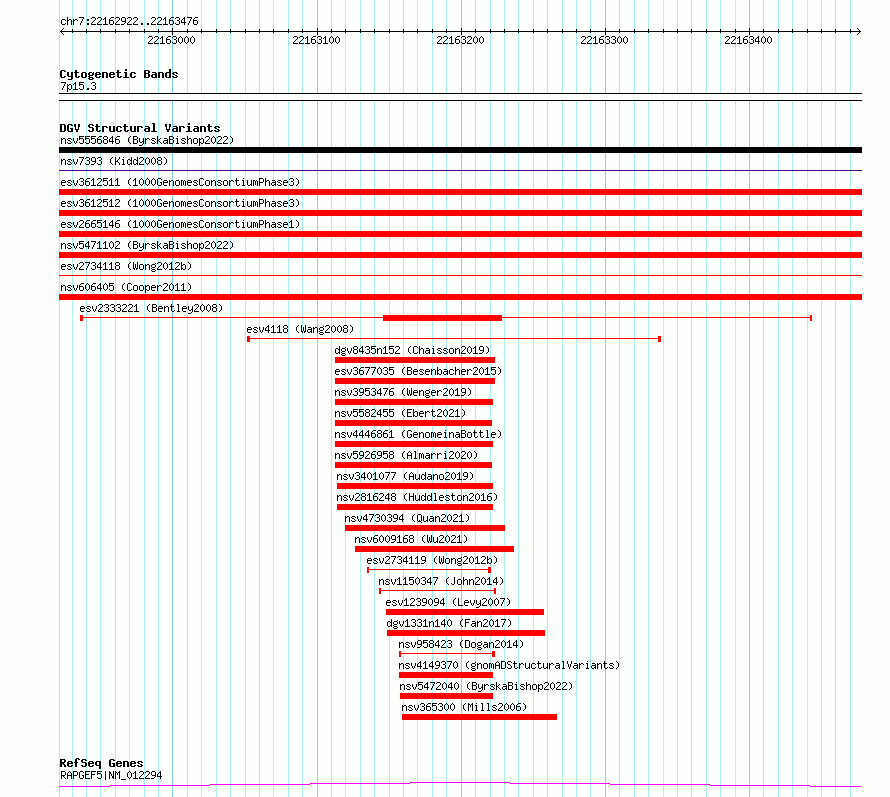Click the 7p15.3 cytogenetic band label
The height and width of the screenshot is (797, 890).
tap(78, 86)
